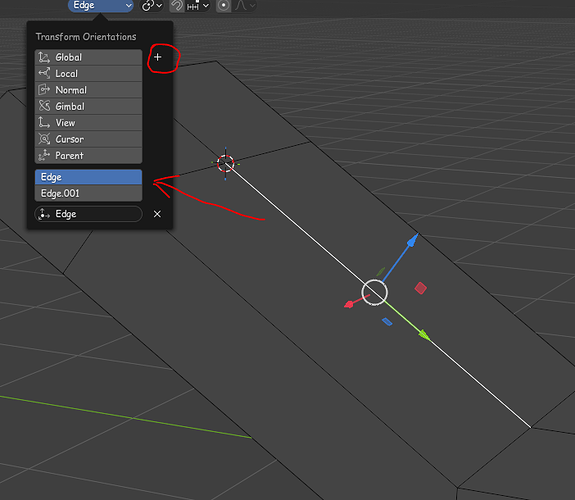Click the green Y axis gizmo arrow
This screenshot has width=575, height=500.
pyautogui.click(x=424, y=335)
